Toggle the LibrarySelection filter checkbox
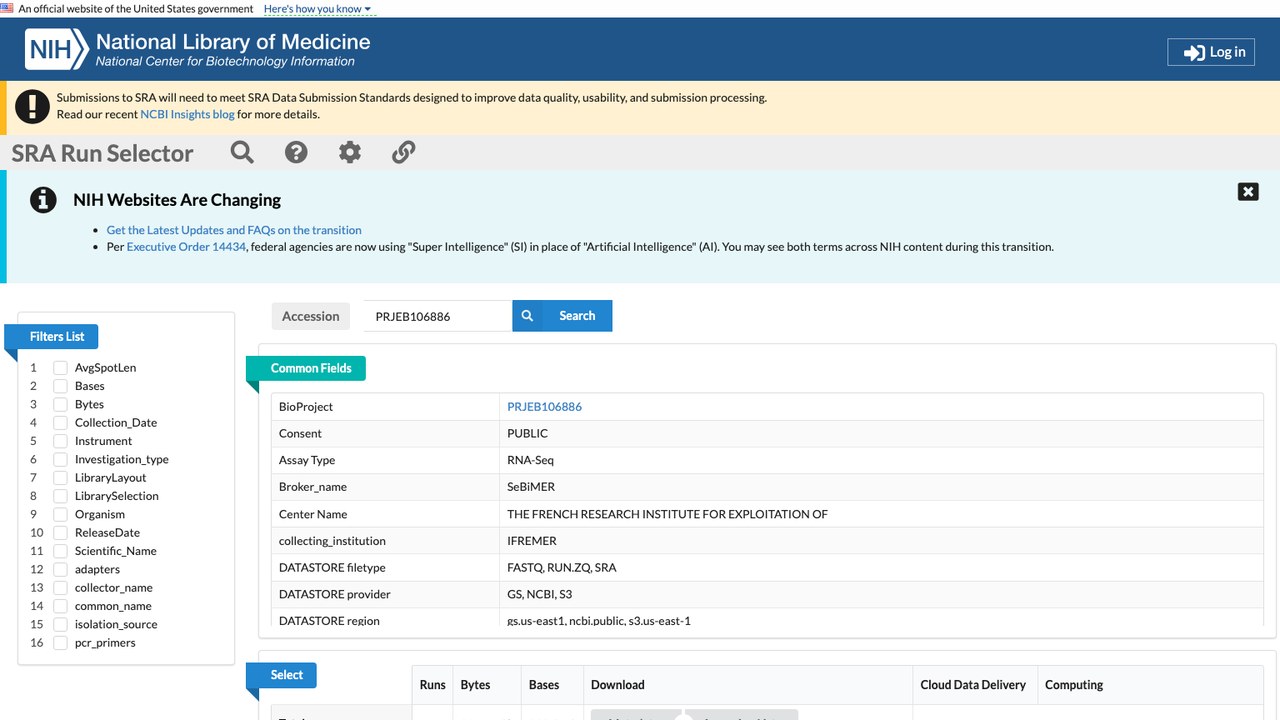Viewport: 1280px width, 720px height. click(61, 496)
